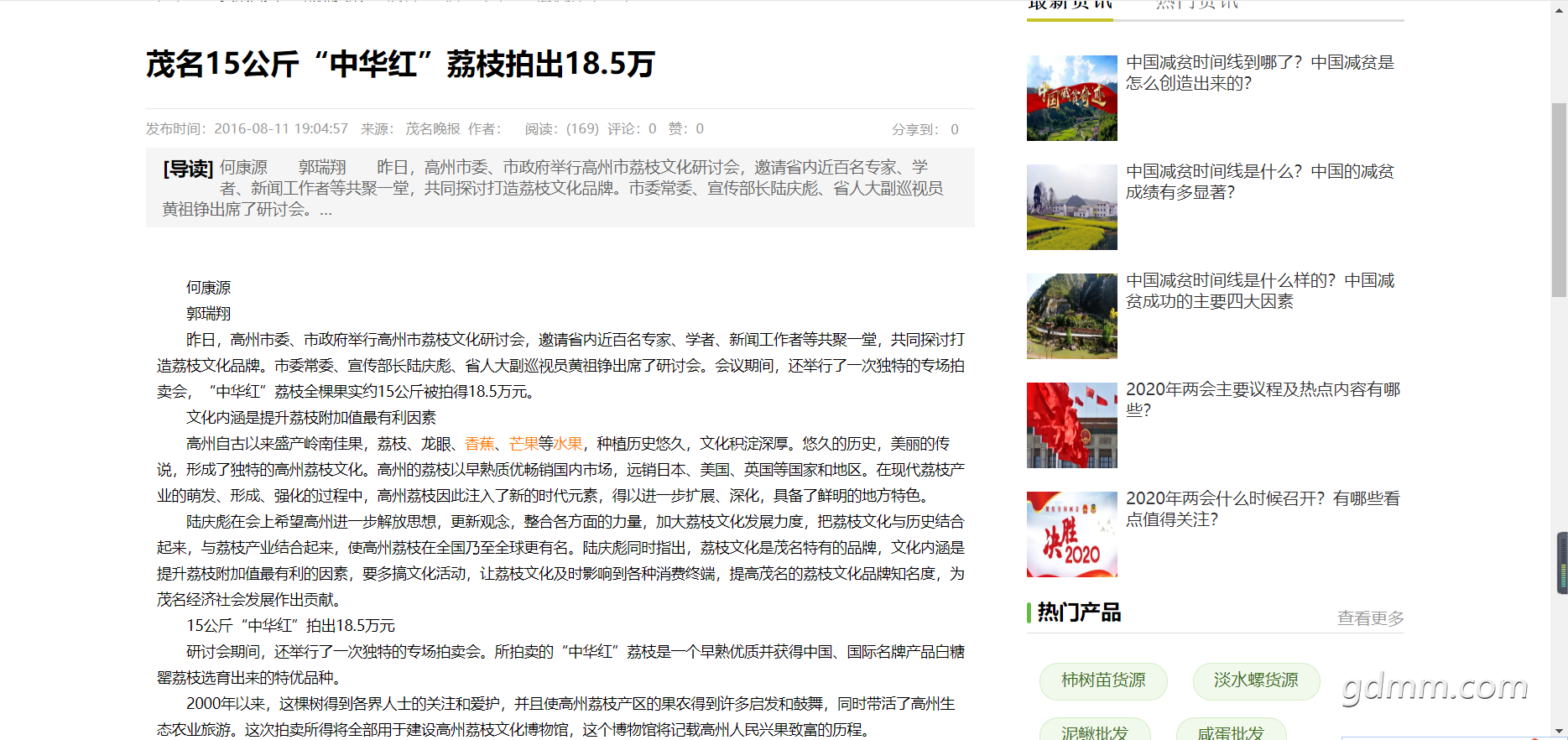Click the subheading 15公斤“中华红”拍出18.5万元
The width and height of the screenshot is (1568, 740).
(x=290, y=626)
